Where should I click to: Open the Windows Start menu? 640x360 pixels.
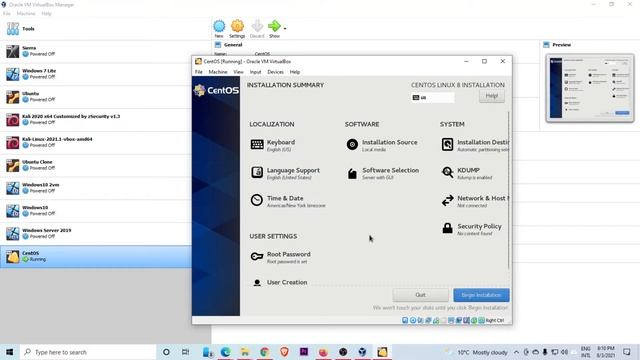10,352
